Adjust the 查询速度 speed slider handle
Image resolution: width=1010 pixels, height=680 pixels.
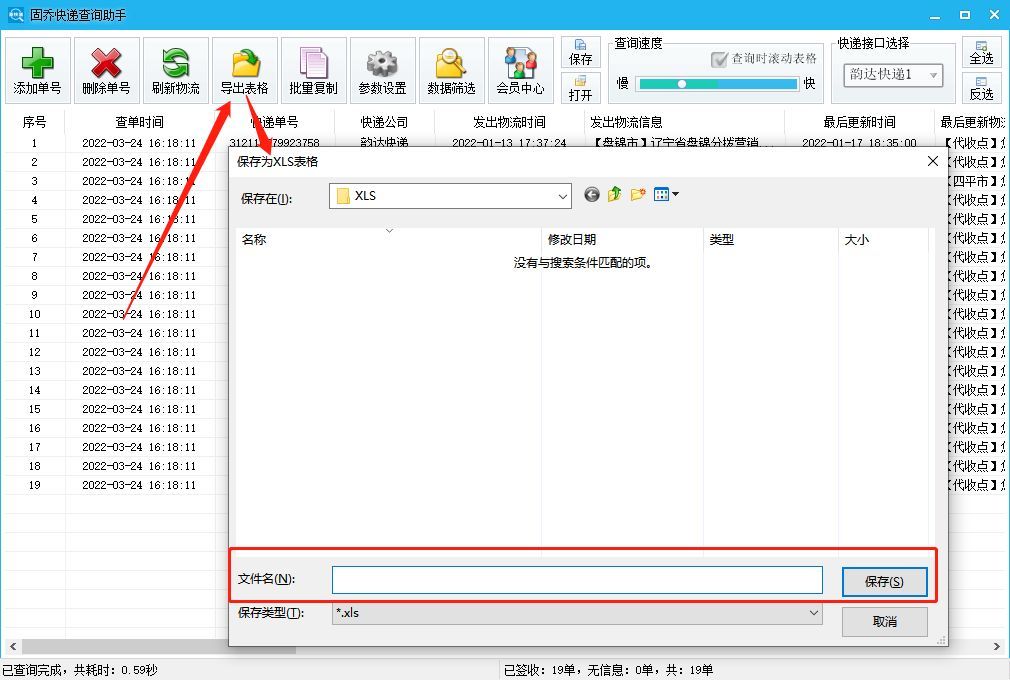click(681, 84)
